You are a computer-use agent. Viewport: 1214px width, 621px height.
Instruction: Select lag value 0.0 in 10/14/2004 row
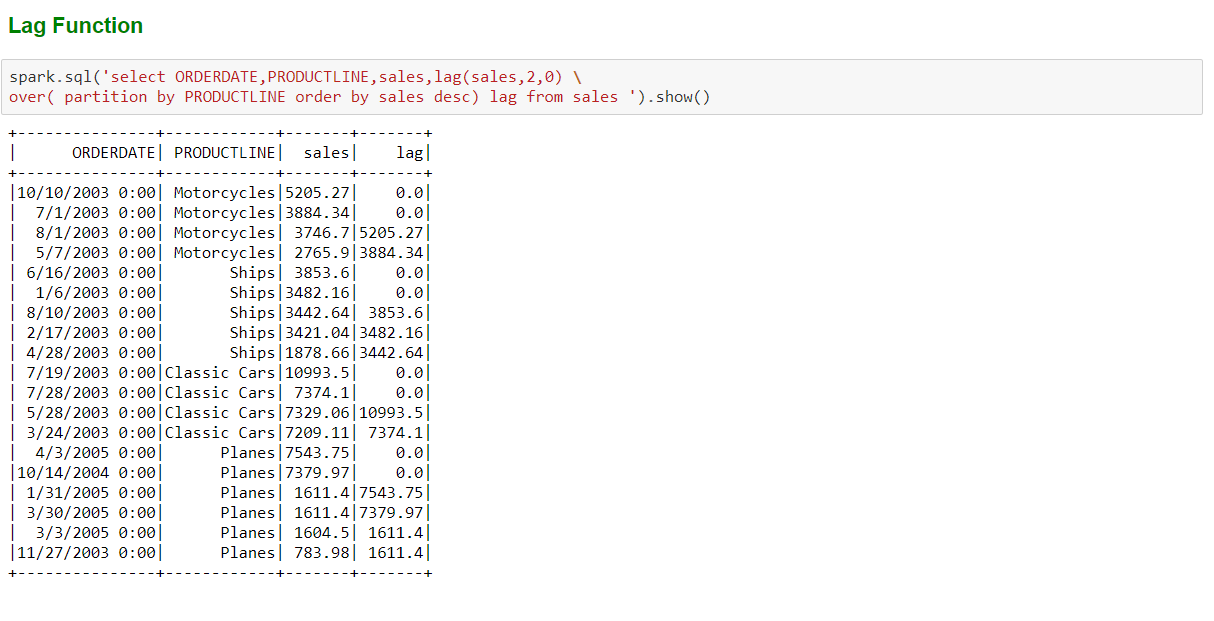click(410, 473)
